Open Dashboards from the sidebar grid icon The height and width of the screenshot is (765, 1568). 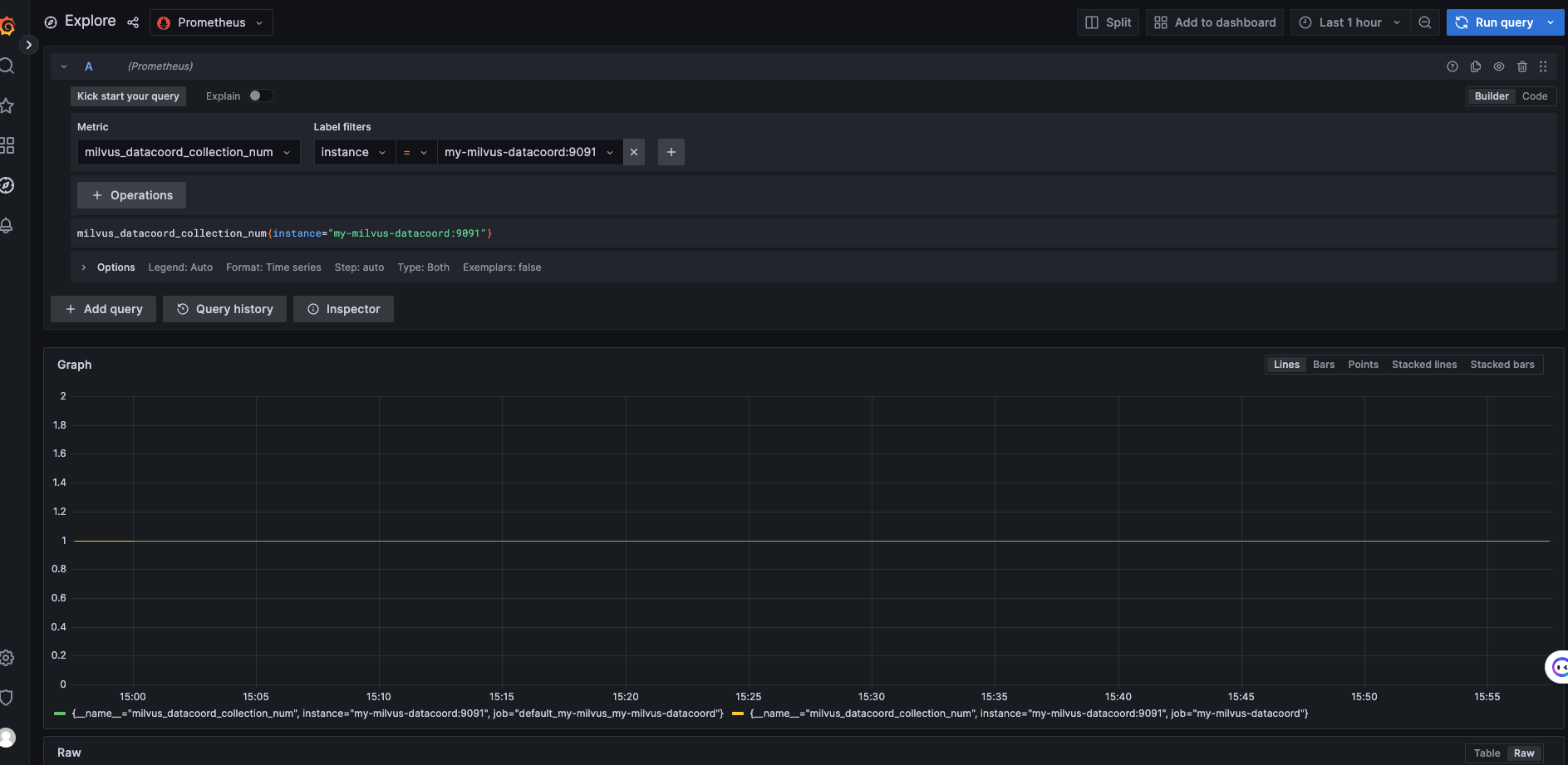[x=8, y=145]
